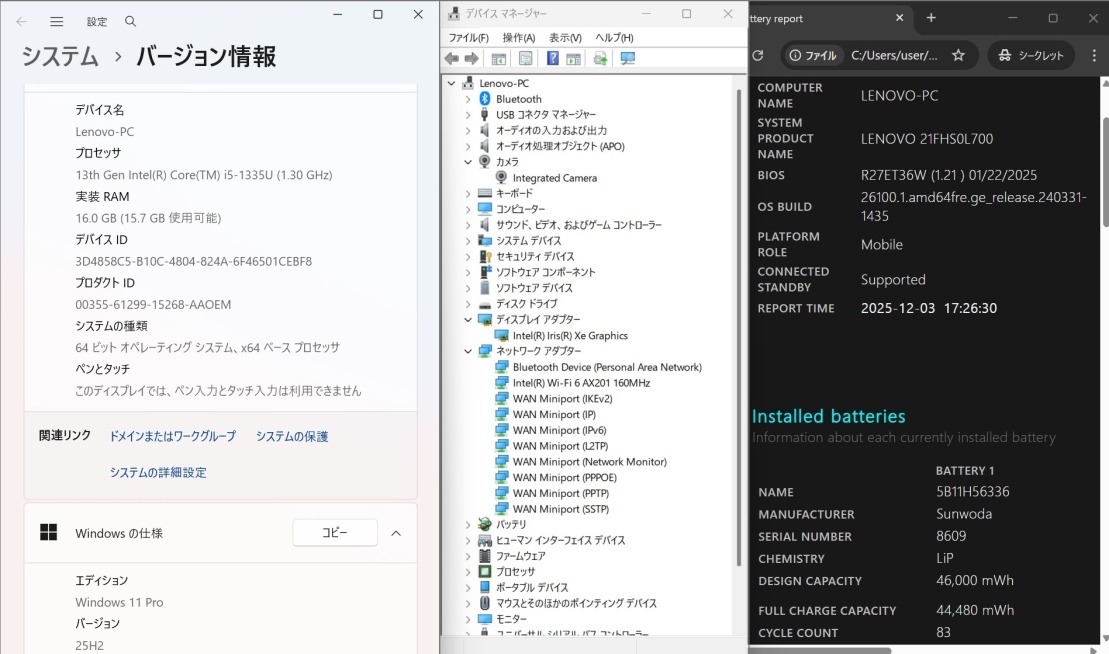Open システムの詳細設定 link

(x=158, y=472)
